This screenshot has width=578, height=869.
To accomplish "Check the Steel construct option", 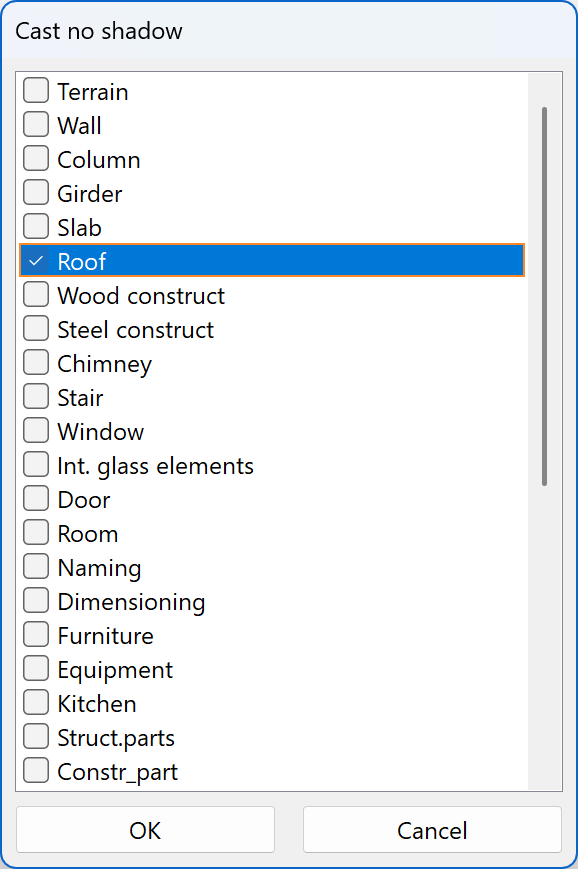I will (x=35, y=328).
